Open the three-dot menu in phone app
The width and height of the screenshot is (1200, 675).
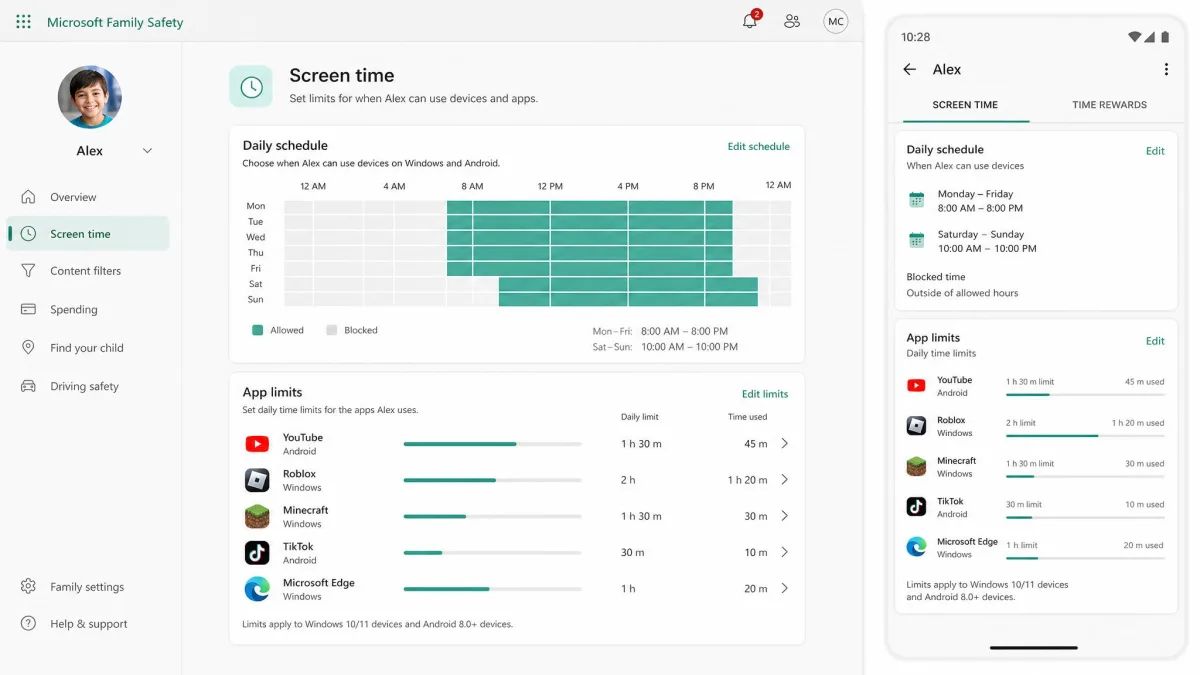[x=1166, y=69]
